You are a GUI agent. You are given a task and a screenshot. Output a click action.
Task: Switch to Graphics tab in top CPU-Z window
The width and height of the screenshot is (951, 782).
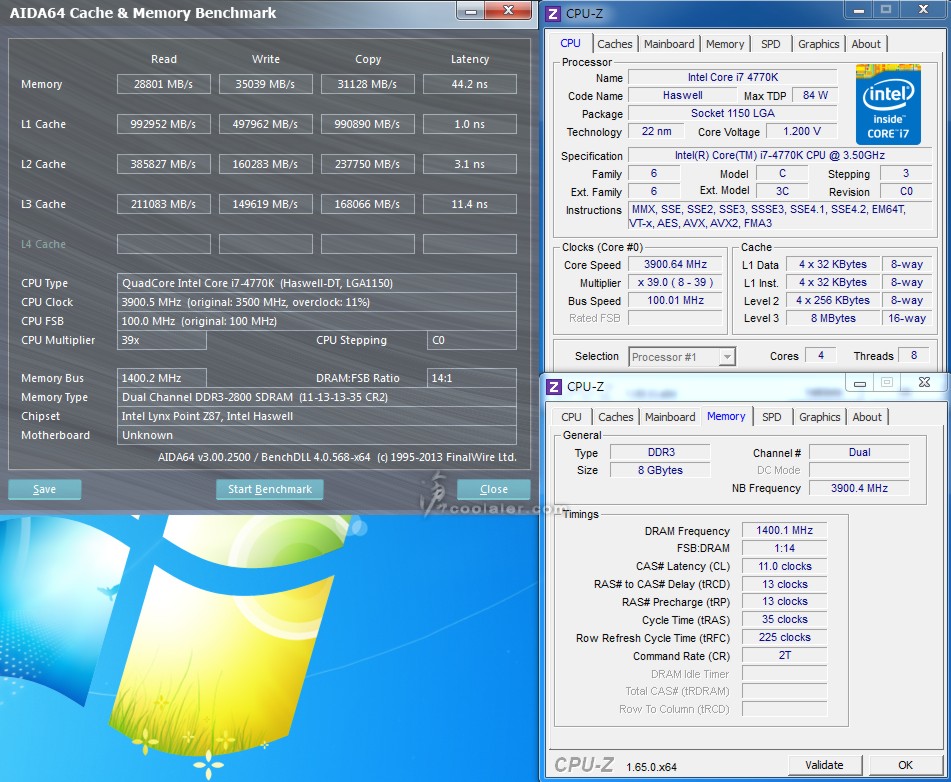818,44
